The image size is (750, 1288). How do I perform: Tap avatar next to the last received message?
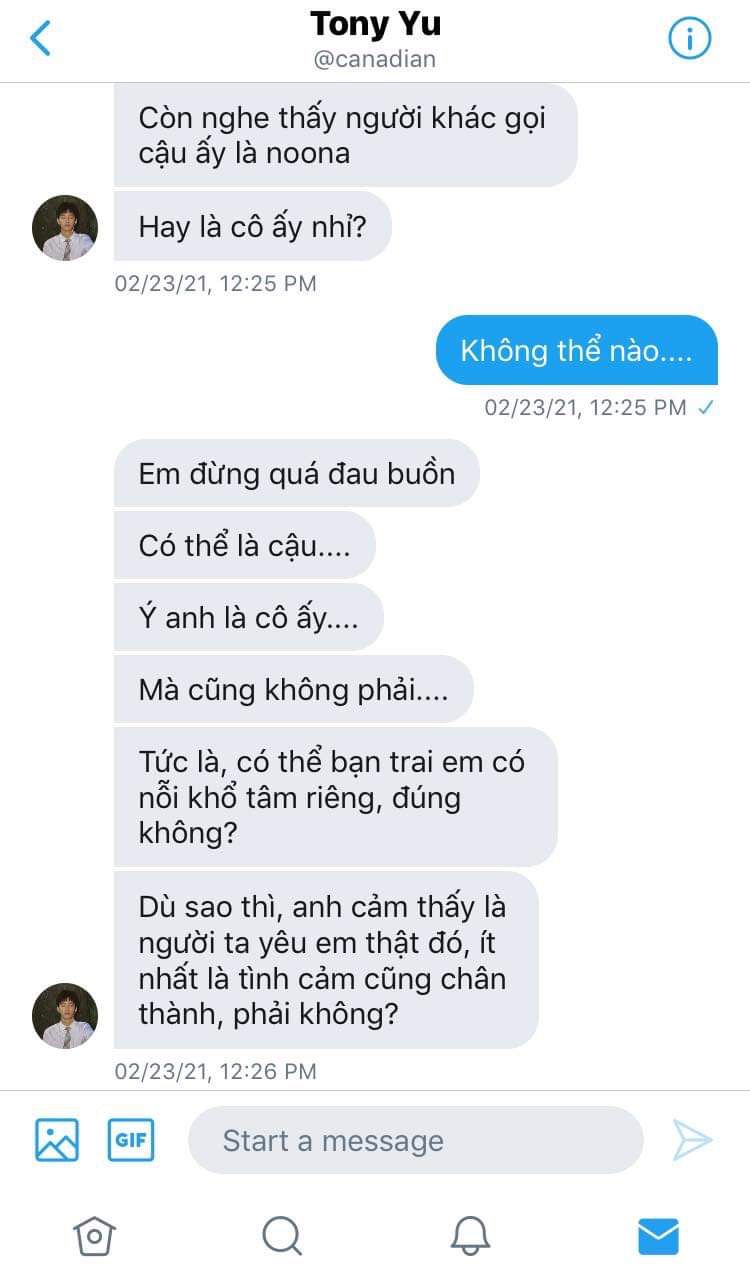(65, 1016)
